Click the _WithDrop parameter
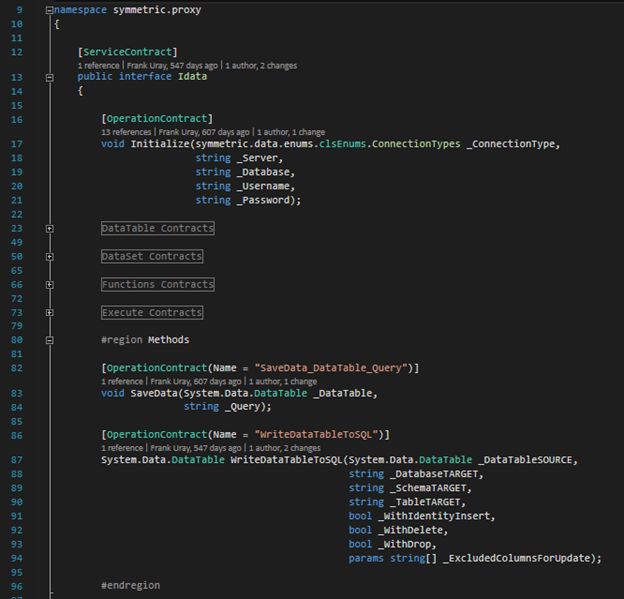Screen dimensions: 624x599 (x=404, y=544)
